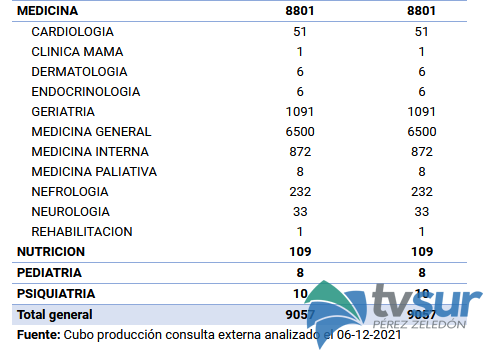Select the NEFROLOGIA row label

(x=70, y=192)
